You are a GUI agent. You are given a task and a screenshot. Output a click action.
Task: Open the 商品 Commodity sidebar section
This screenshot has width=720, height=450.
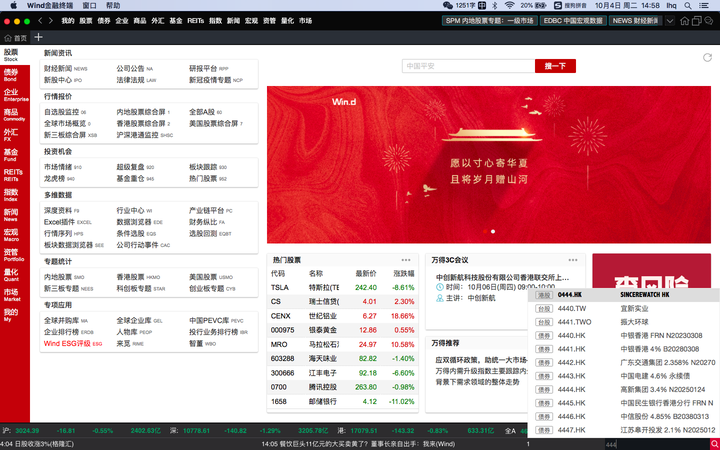pos(15,115)
